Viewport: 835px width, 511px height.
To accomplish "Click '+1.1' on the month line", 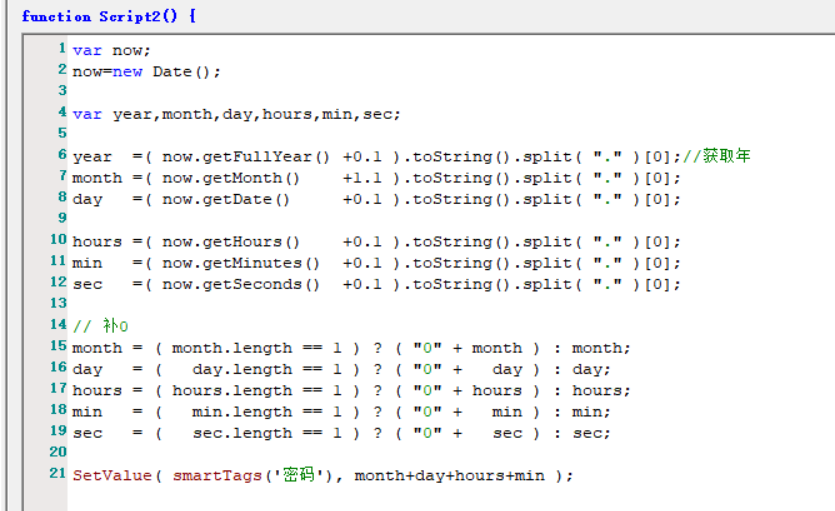I will tap(362, 178).
